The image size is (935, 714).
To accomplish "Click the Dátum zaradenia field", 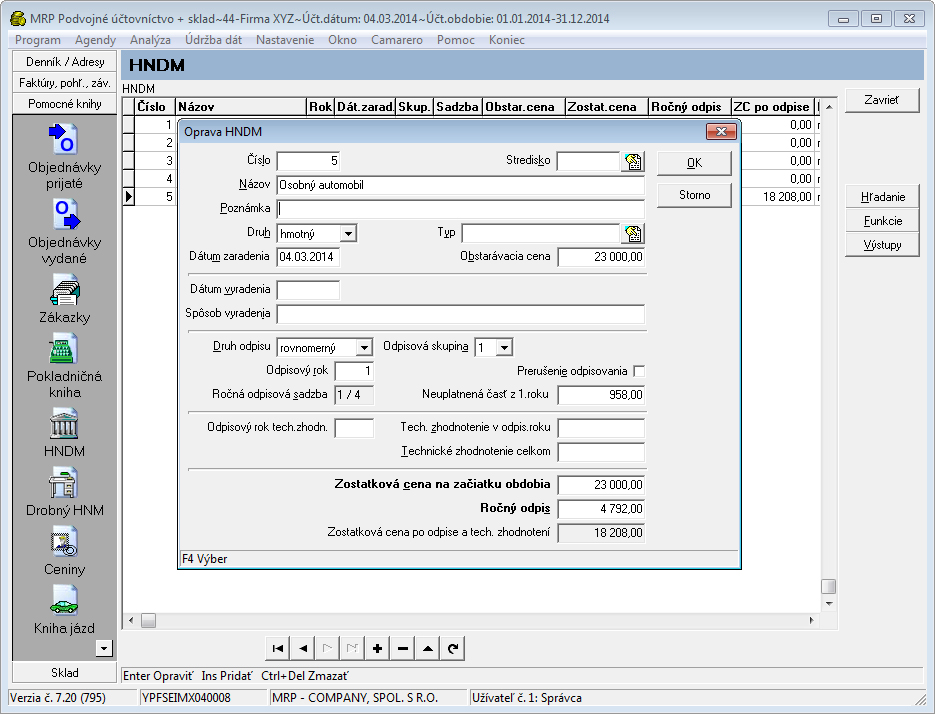I will pos(308,257).
